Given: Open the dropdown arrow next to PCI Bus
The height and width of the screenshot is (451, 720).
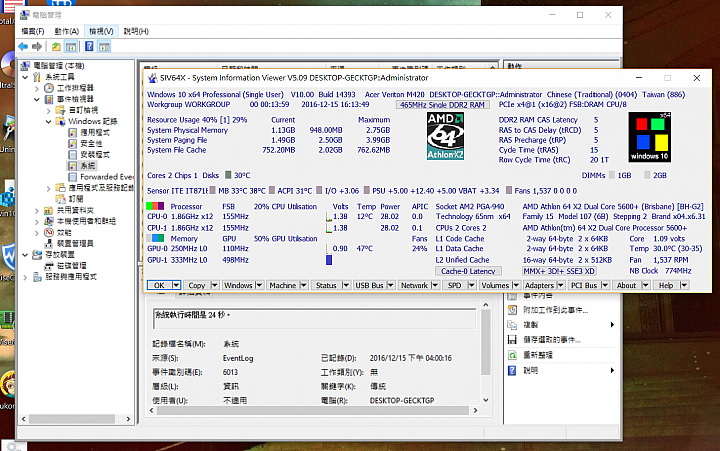Looking at the screenshot, I should pos(605,285).
